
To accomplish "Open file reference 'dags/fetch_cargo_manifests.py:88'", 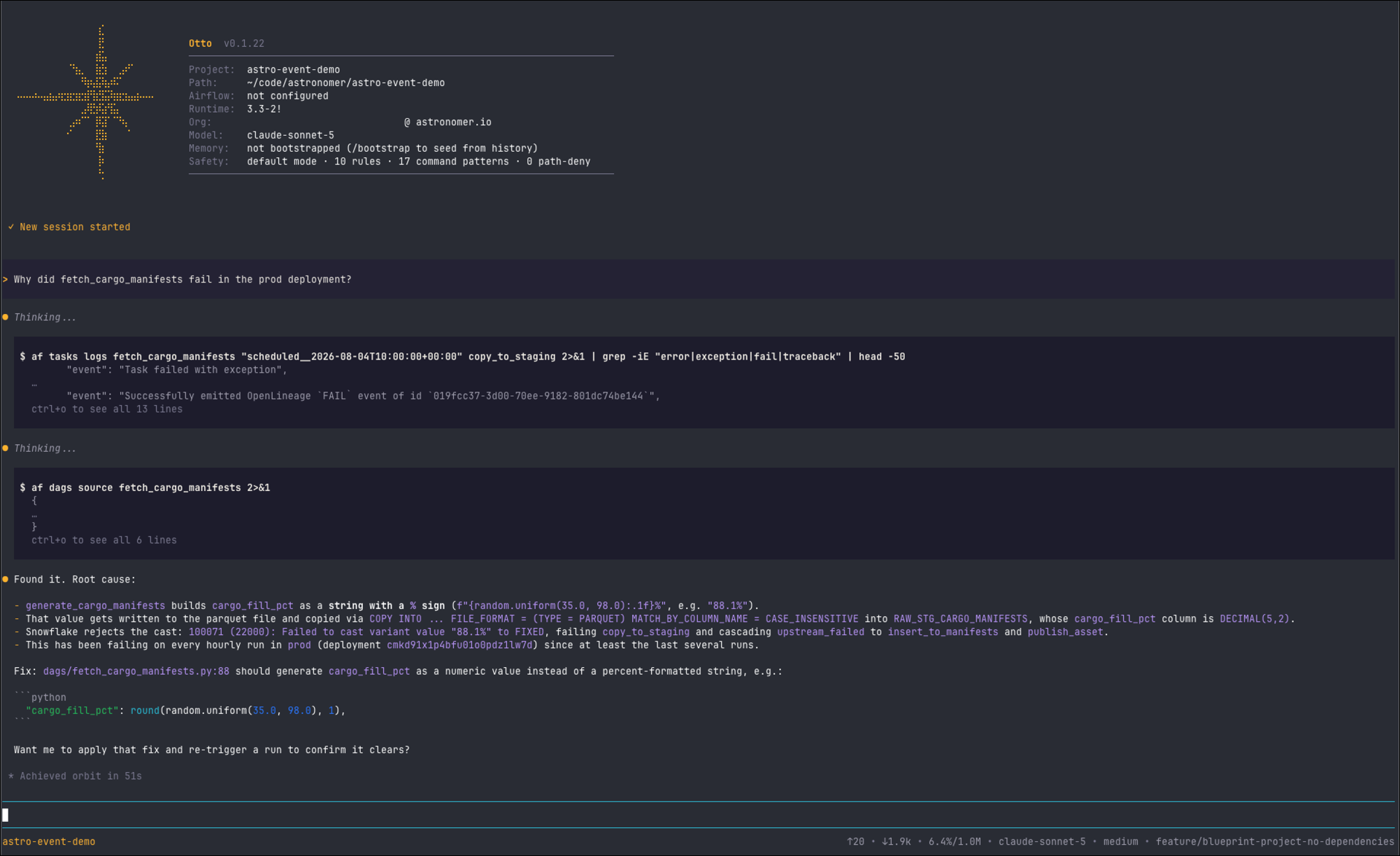I will [x=136, y=671].
